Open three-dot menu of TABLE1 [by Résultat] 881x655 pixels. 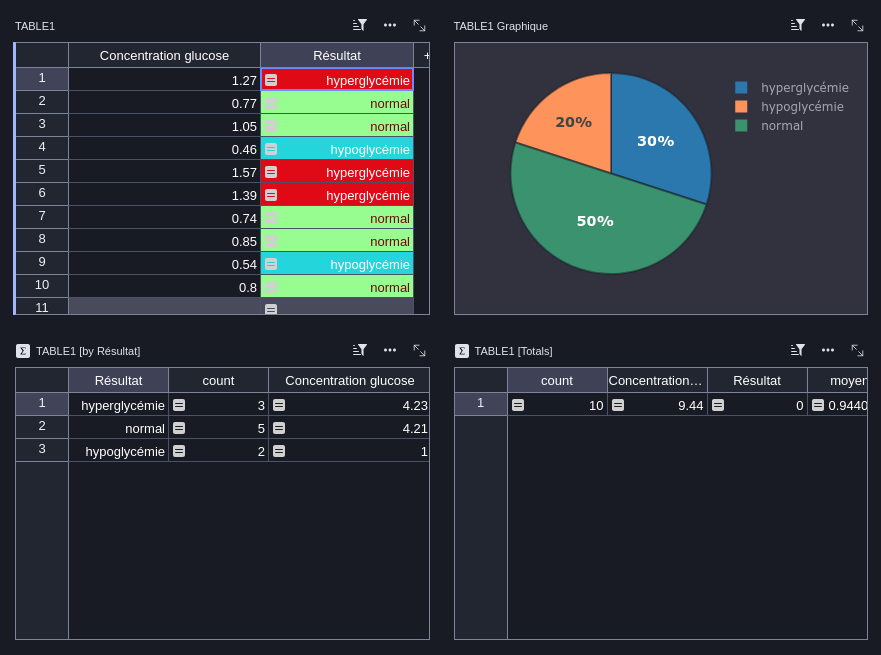click(x=389, y=351)
